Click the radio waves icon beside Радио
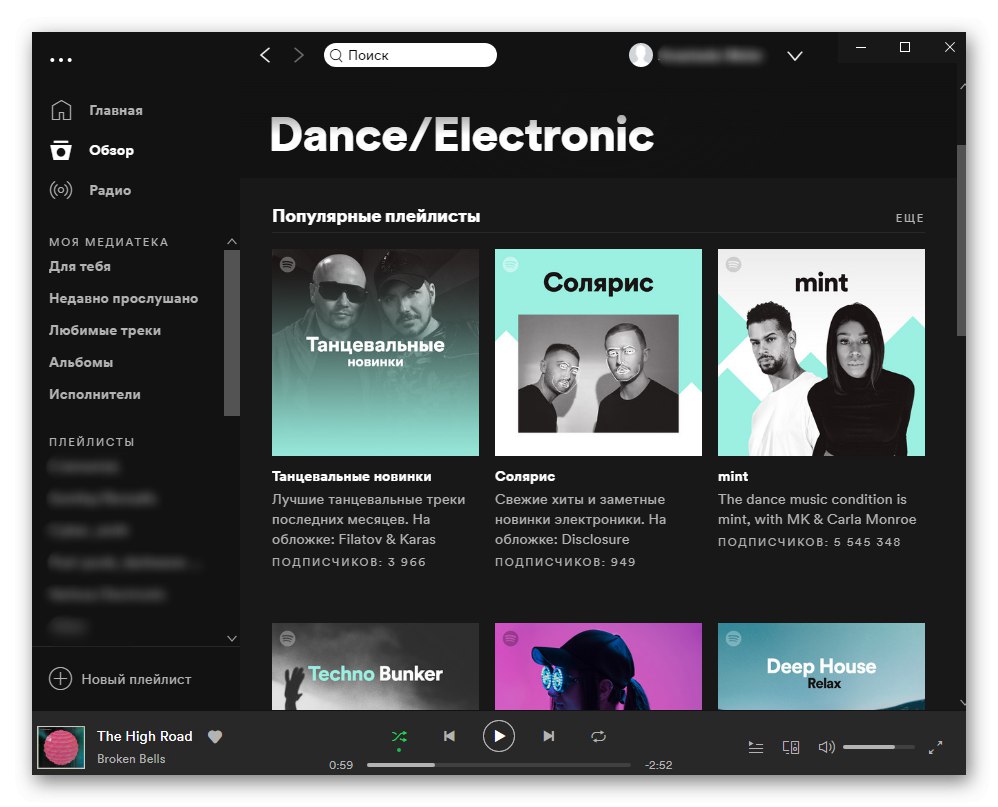Viewport: 998px width, 807px height. tap(61, 190)
